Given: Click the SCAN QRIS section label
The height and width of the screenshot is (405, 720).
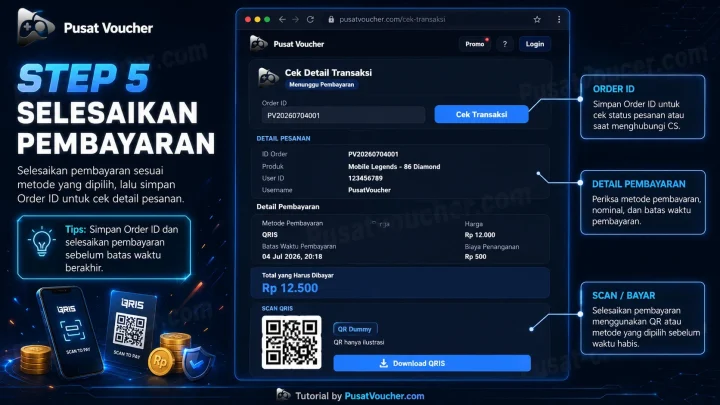Looking at the screenshot, I should tap(277, 309).
